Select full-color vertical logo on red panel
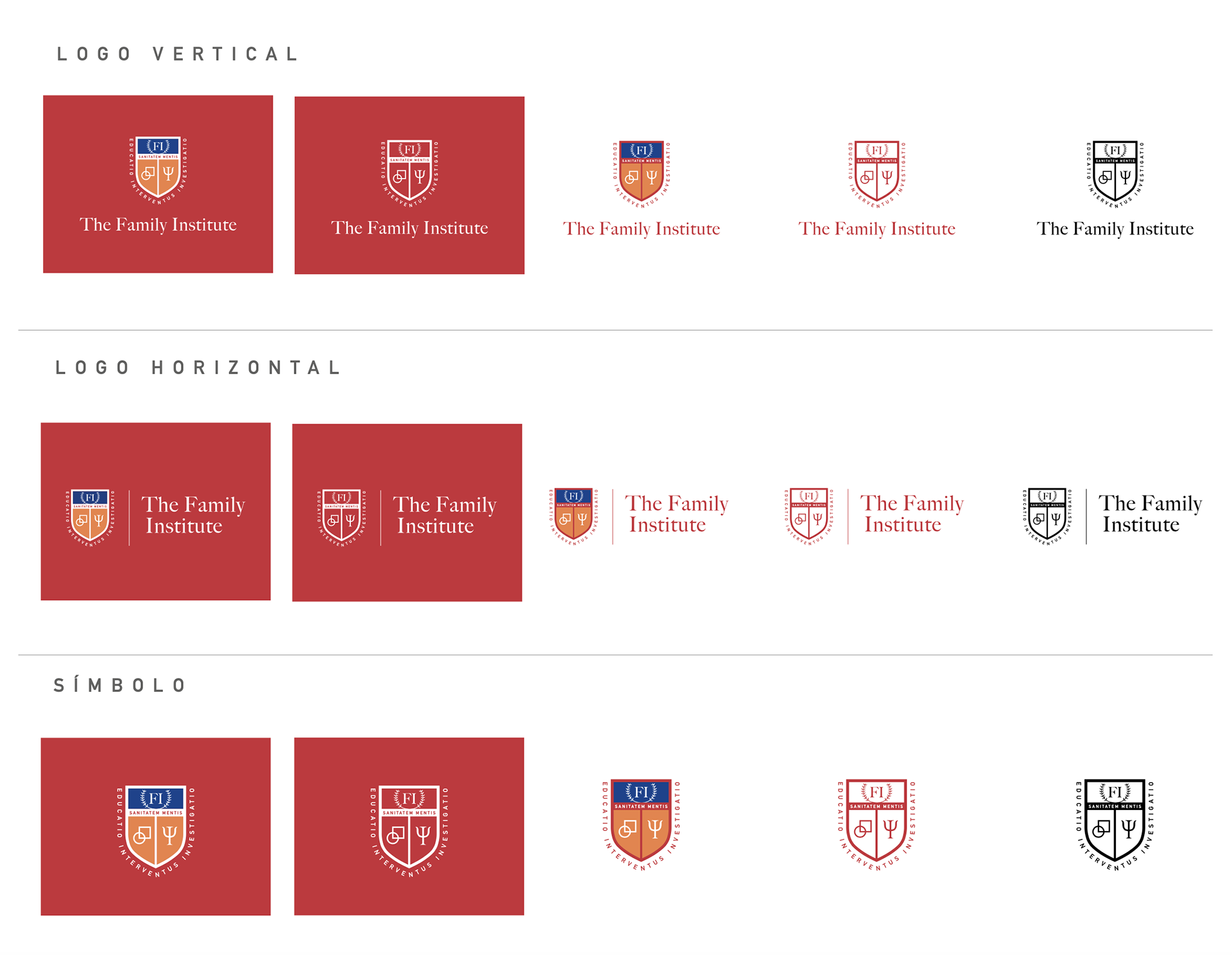 (158, 184)
